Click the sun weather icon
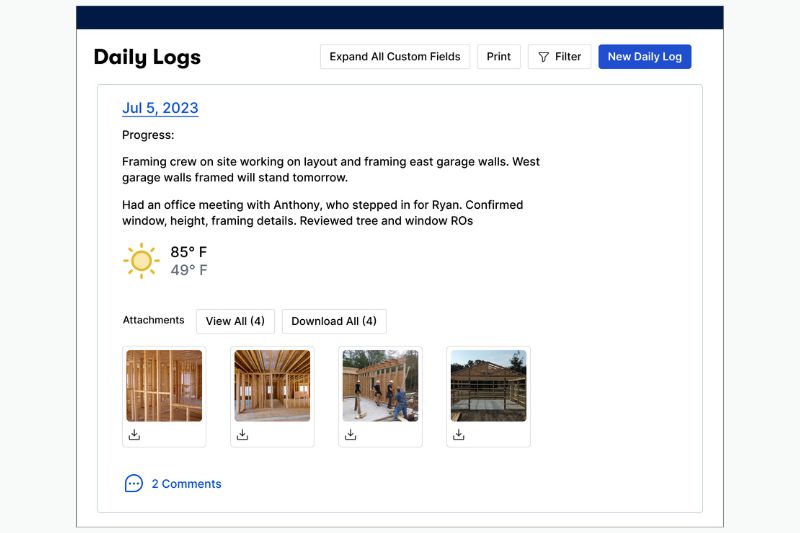 [x=141, y=261]
